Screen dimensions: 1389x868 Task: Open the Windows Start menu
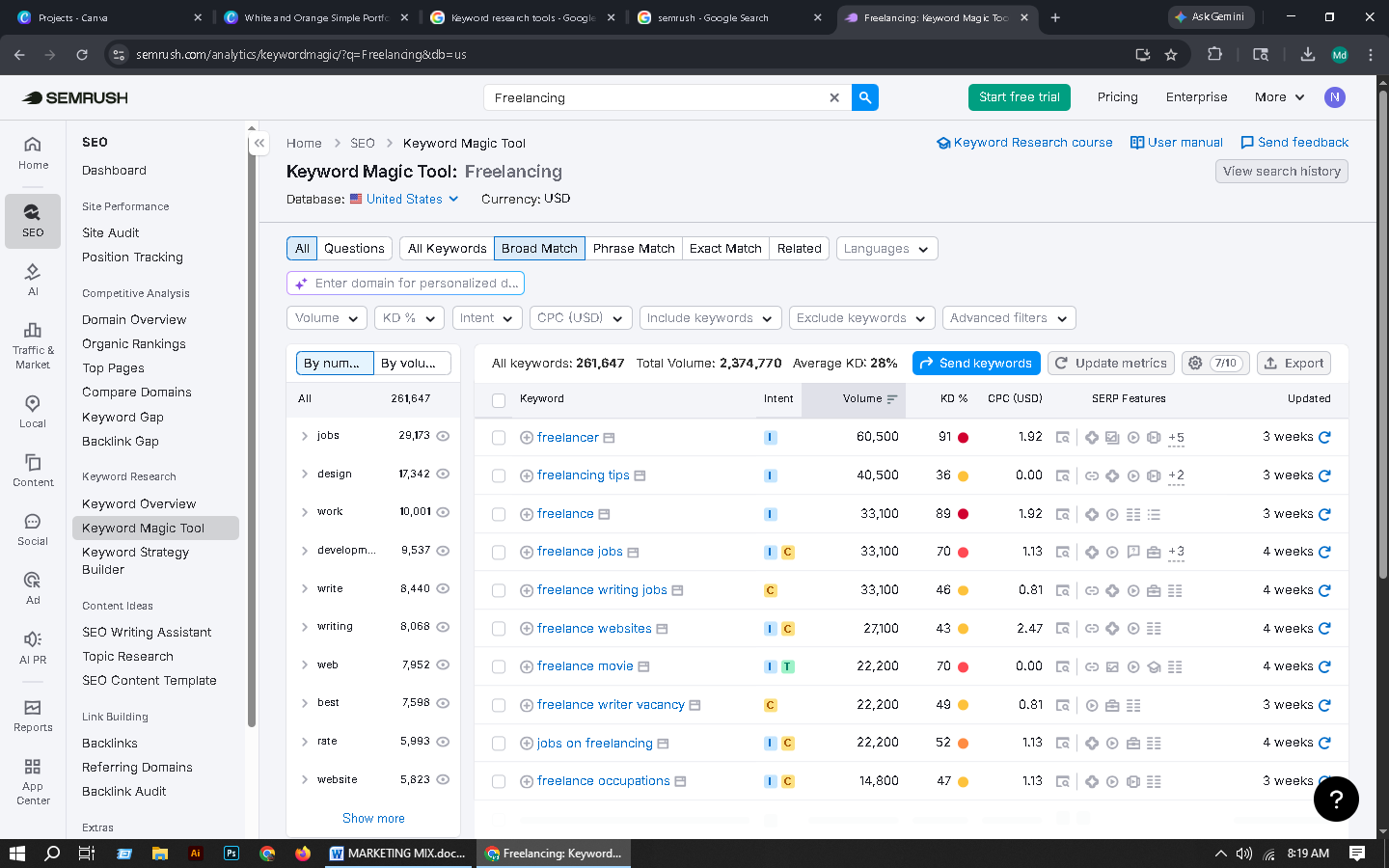pyautogui.click(x=16, y=854)
